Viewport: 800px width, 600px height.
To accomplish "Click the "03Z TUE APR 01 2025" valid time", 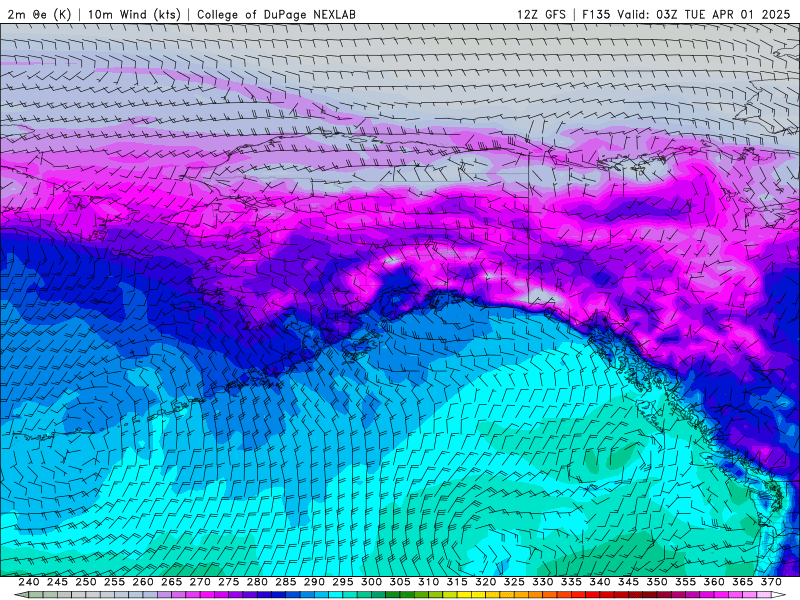I will pyautogui.click(x=723, y=14).
